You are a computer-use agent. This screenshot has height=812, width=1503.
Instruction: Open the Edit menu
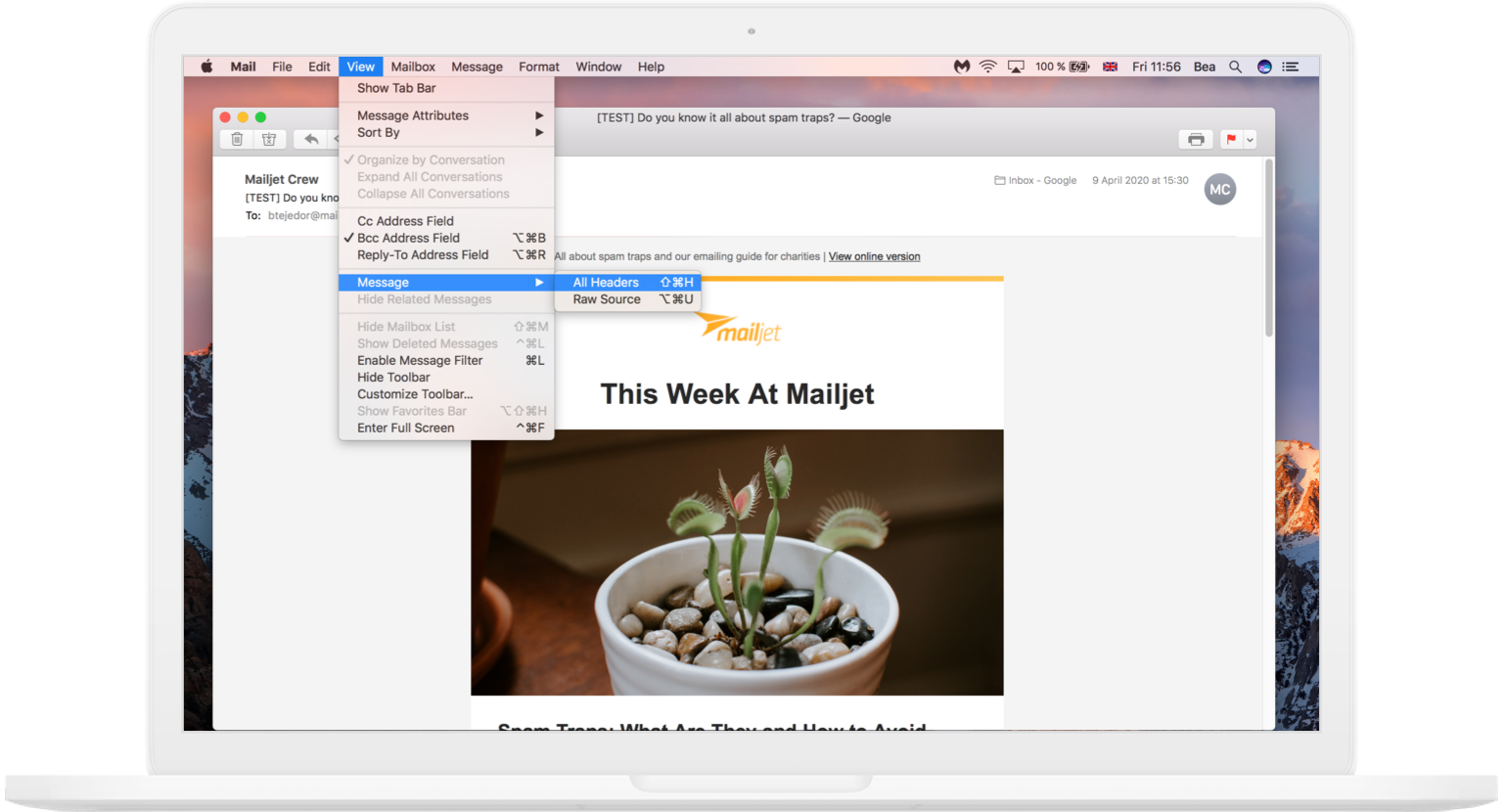click(319, 67)
